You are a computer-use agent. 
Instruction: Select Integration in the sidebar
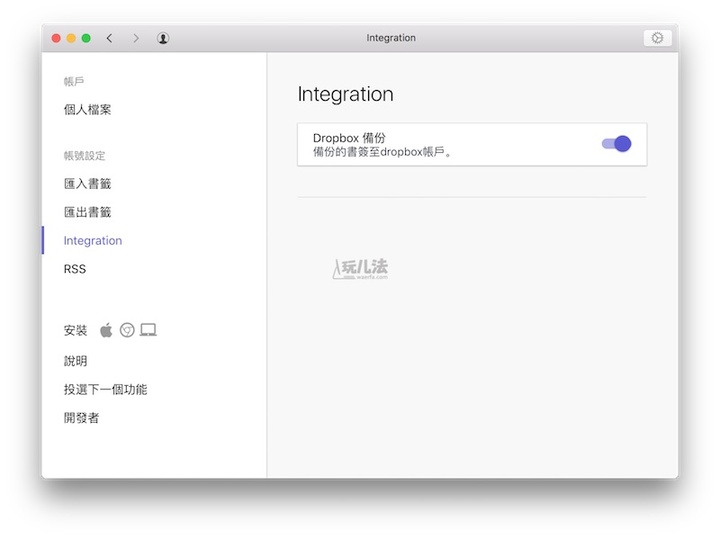click(x=93, y=241)
